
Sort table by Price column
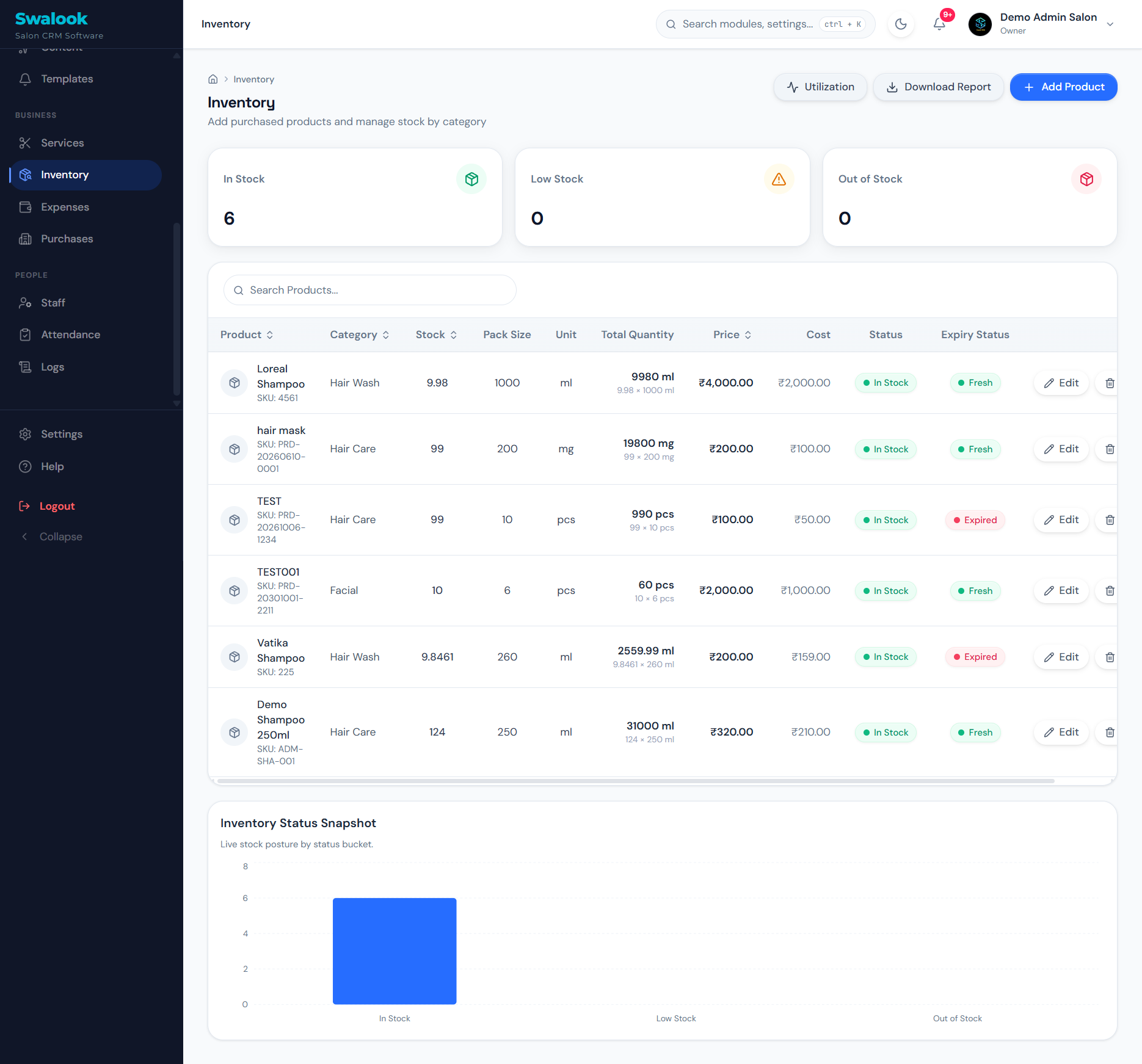[732, 335]
